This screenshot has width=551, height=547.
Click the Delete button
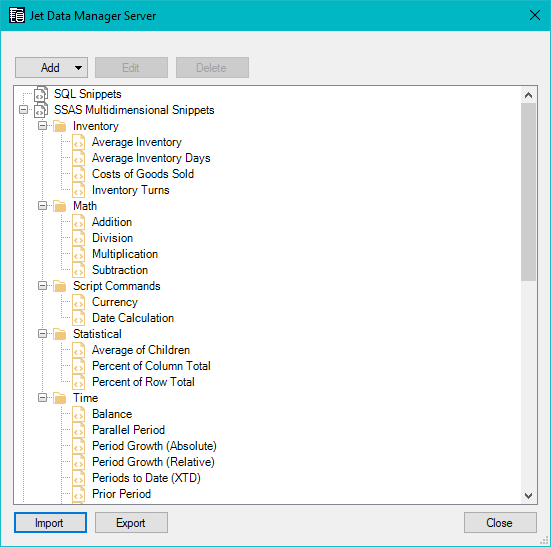pos(212,67)
